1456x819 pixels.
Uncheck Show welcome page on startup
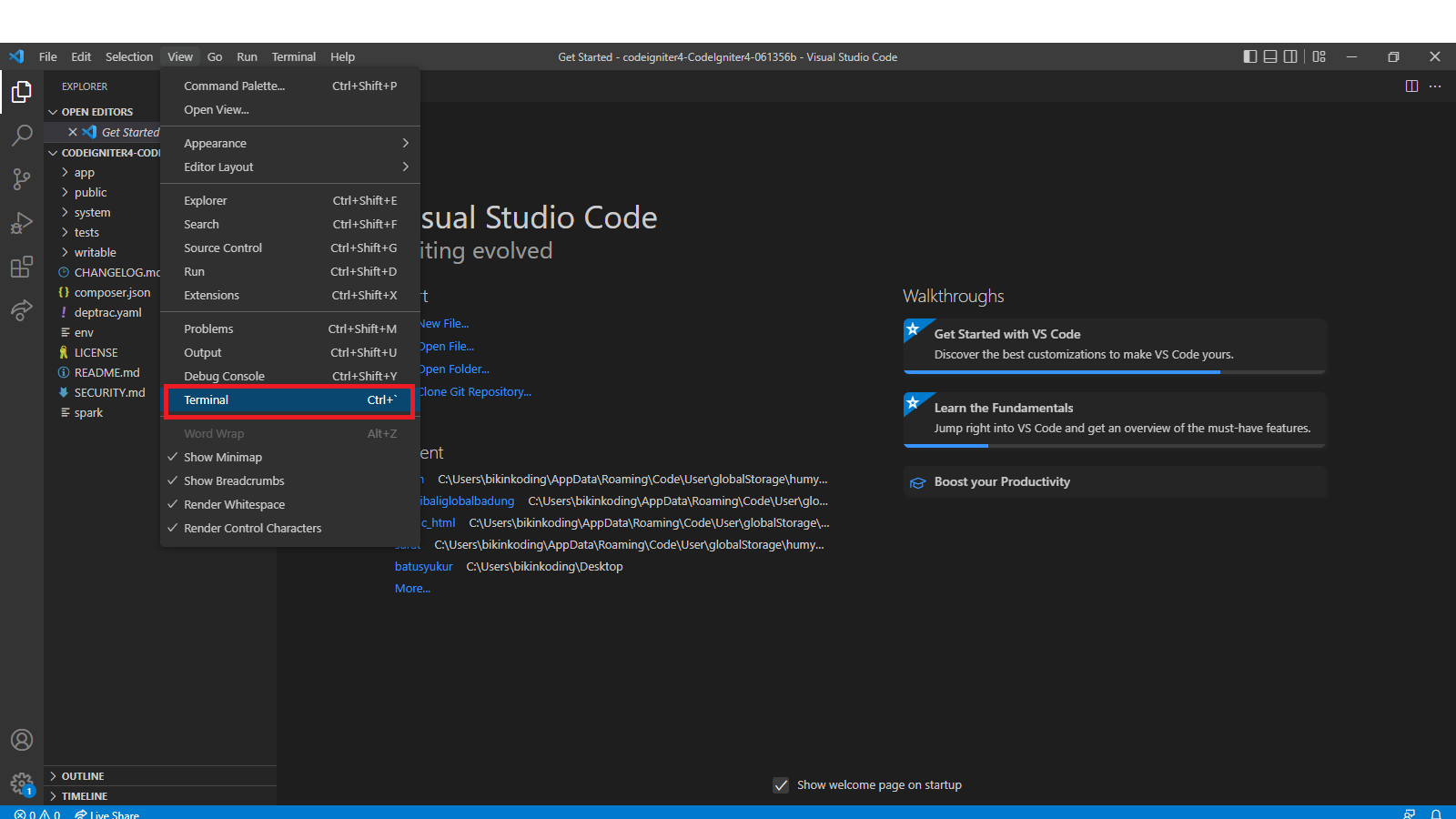pyautogui.click(x=781, y=784)
